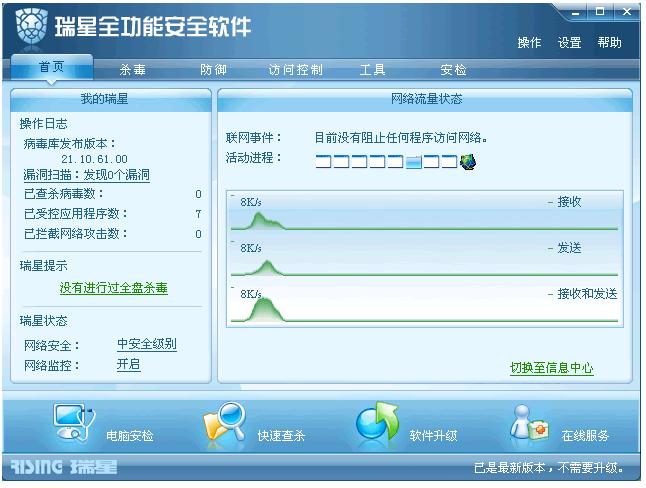Click the 操作日志 heading

click(43, 124)
